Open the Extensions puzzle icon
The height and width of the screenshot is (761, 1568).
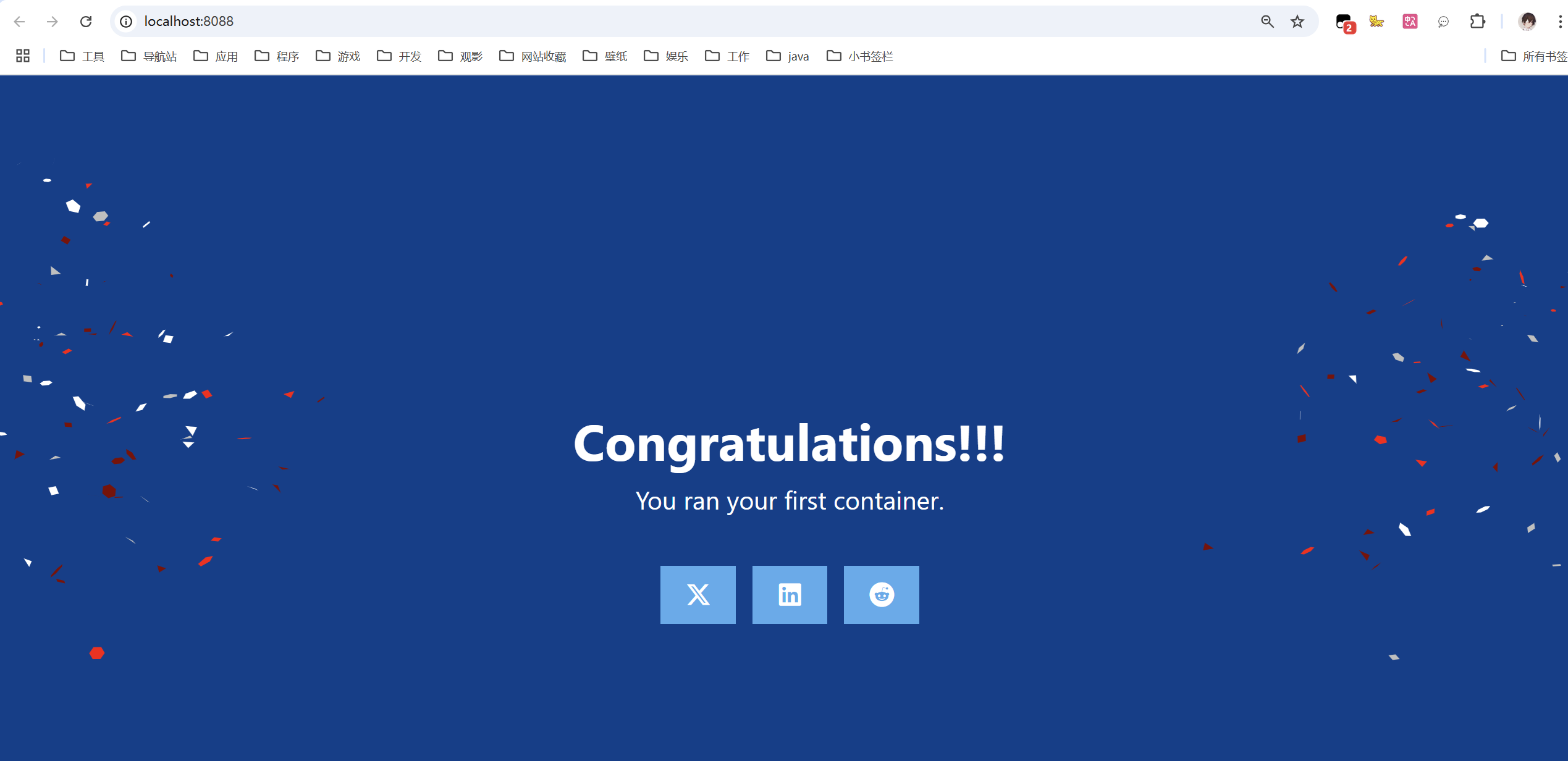click(1477, 22)
